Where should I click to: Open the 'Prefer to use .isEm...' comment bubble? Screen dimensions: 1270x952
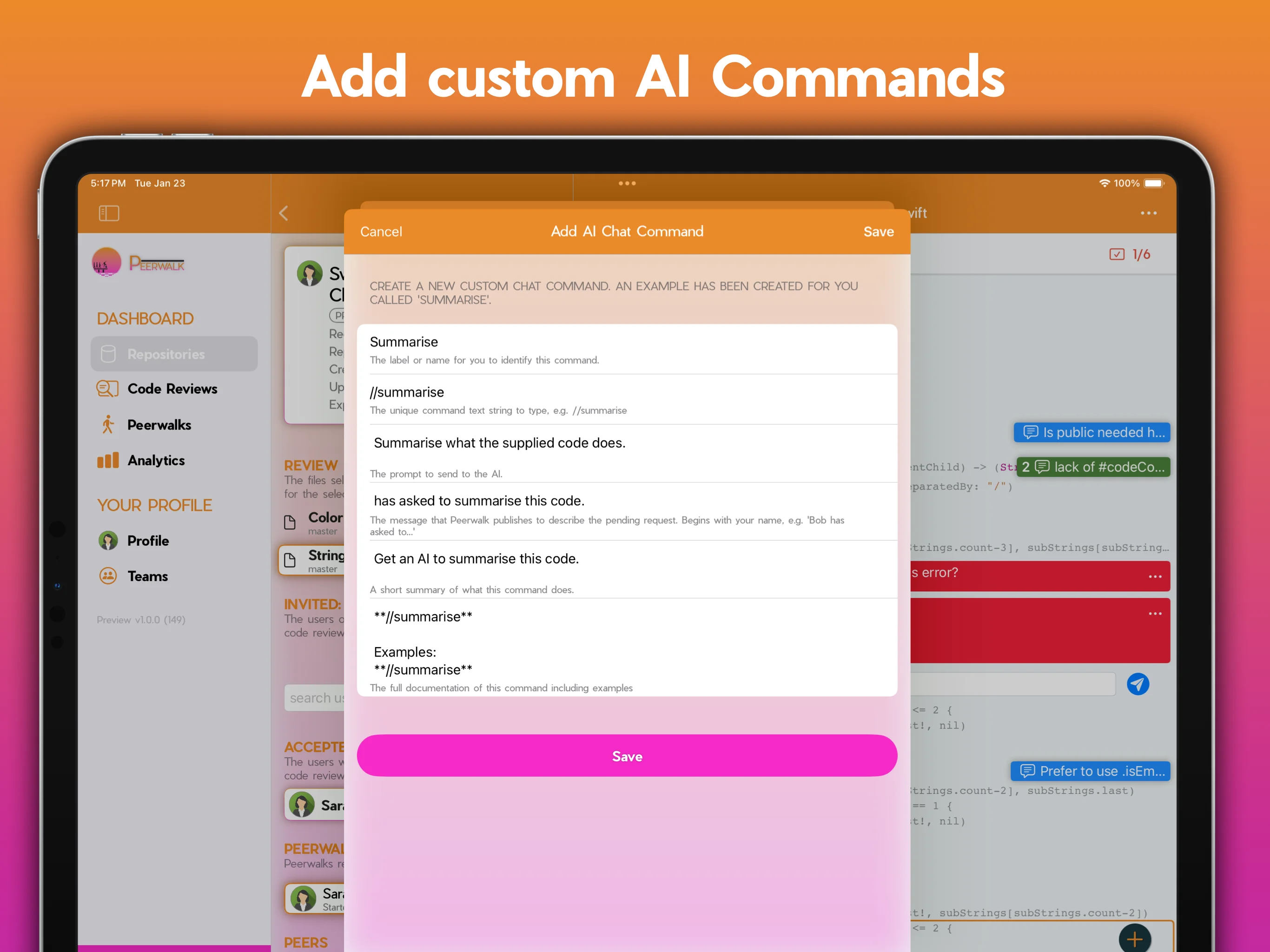tap(1090, 771)
